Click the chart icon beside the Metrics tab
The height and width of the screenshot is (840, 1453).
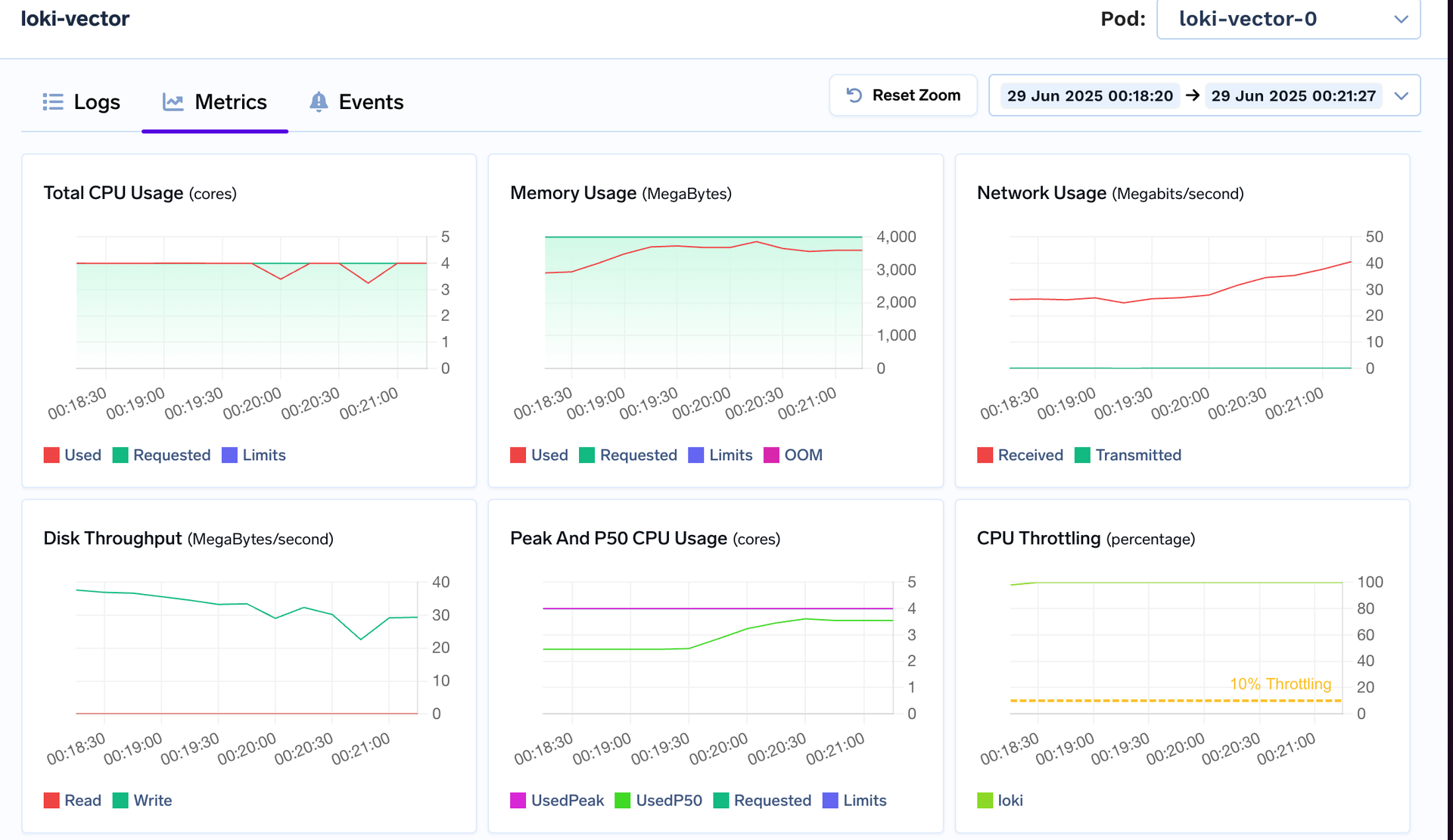point(173,101)
